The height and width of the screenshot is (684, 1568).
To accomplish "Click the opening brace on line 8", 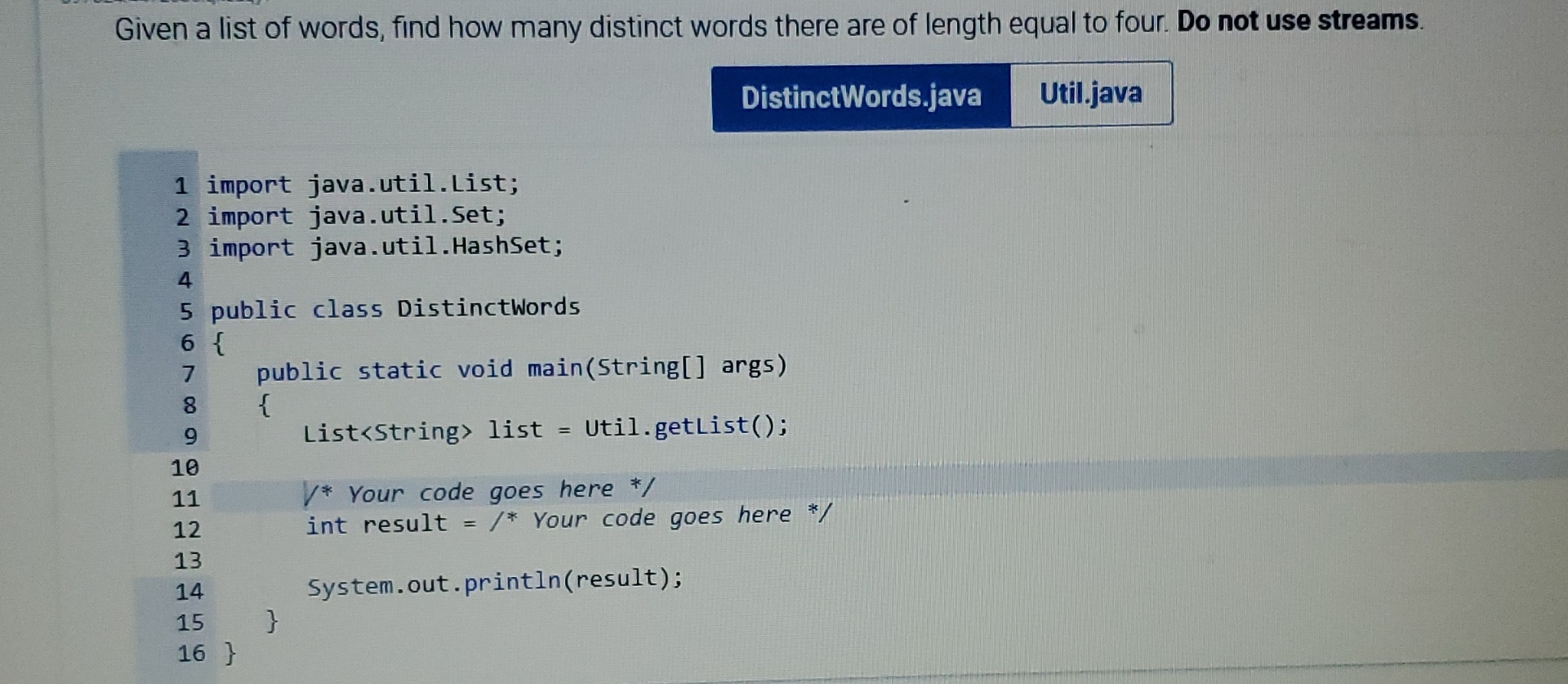I will pyautogui.click(x=265, y=405).
